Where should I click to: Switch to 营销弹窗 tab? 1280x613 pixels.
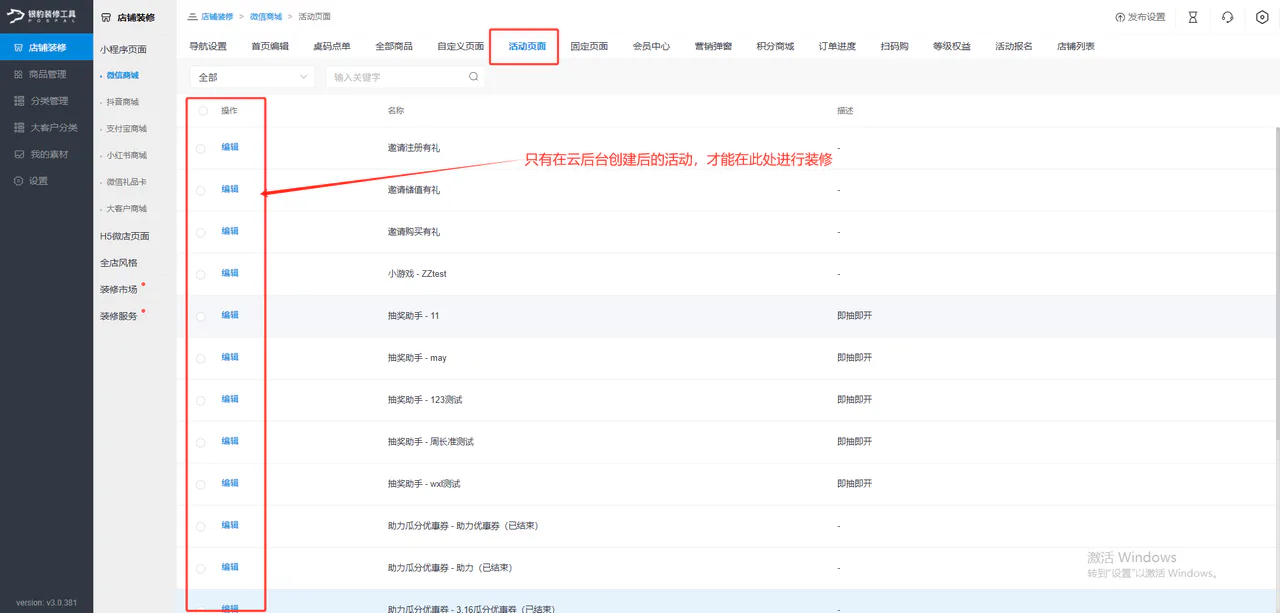tap(713, 46)
